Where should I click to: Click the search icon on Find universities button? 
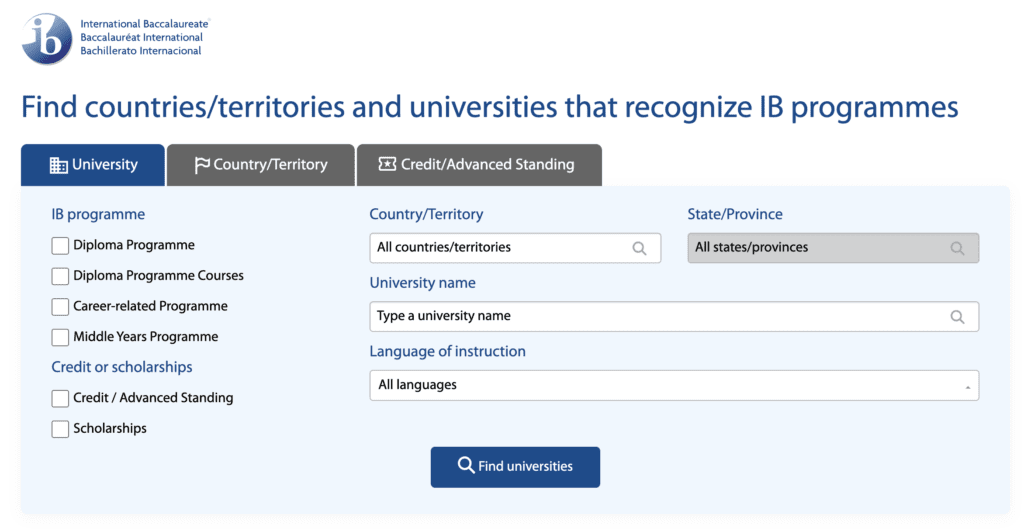(x=466, y=465)
